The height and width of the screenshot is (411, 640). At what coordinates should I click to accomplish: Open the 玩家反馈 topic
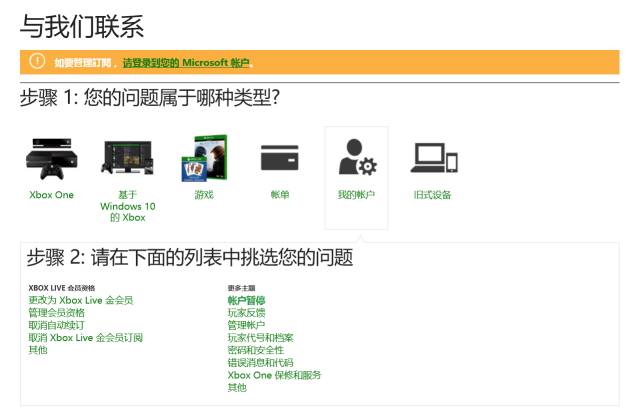tap(247, 313)
